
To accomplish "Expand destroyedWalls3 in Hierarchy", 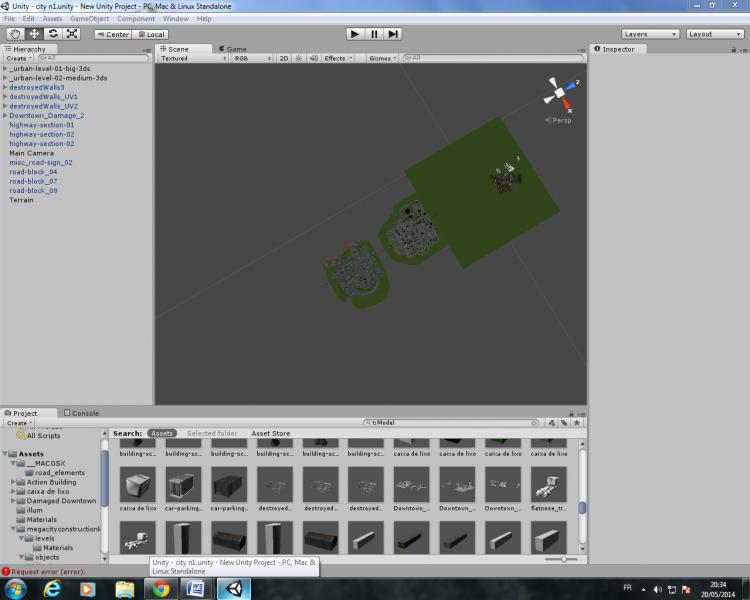I will click(x=5, y=87).
